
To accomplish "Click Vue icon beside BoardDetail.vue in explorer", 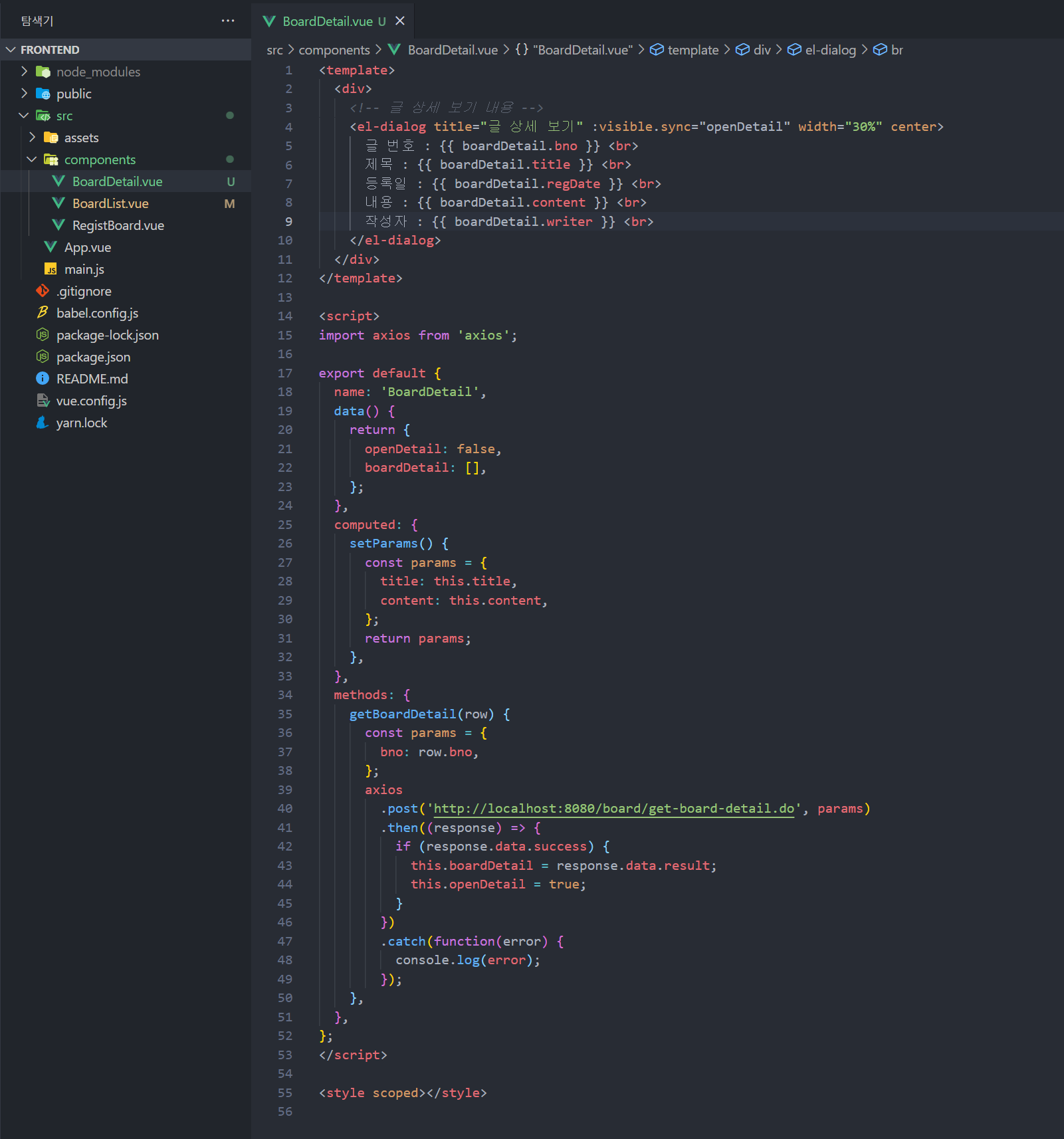I will [x=58, y=181].
